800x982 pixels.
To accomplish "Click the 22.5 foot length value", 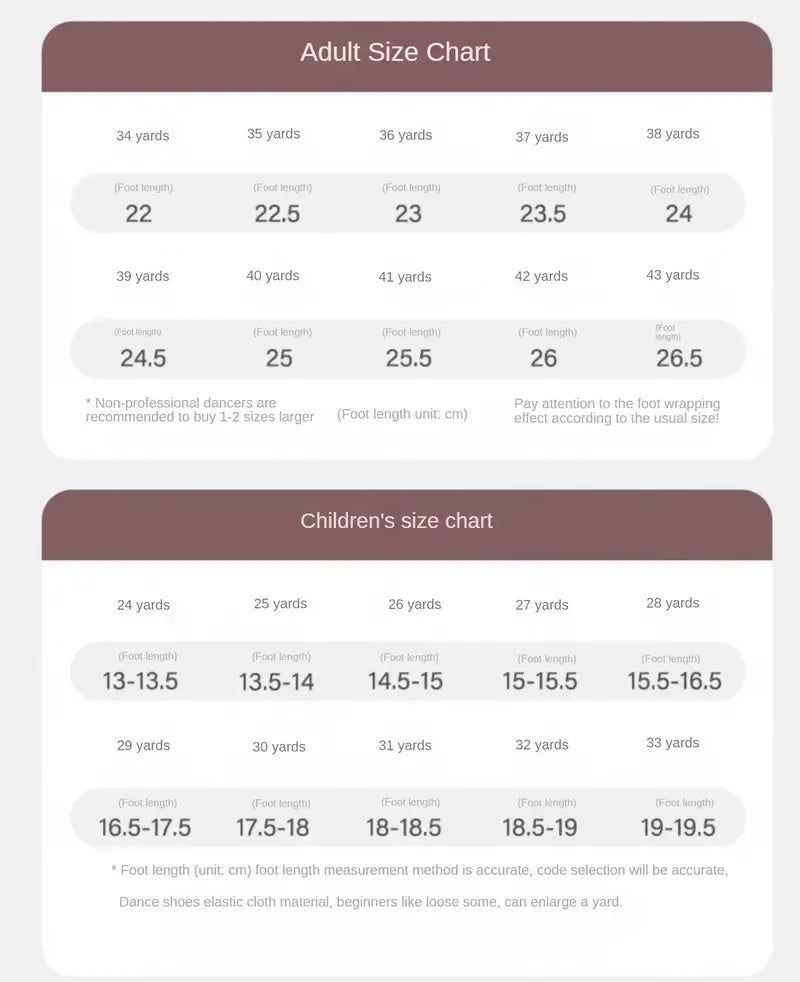I will coord(277,213).
